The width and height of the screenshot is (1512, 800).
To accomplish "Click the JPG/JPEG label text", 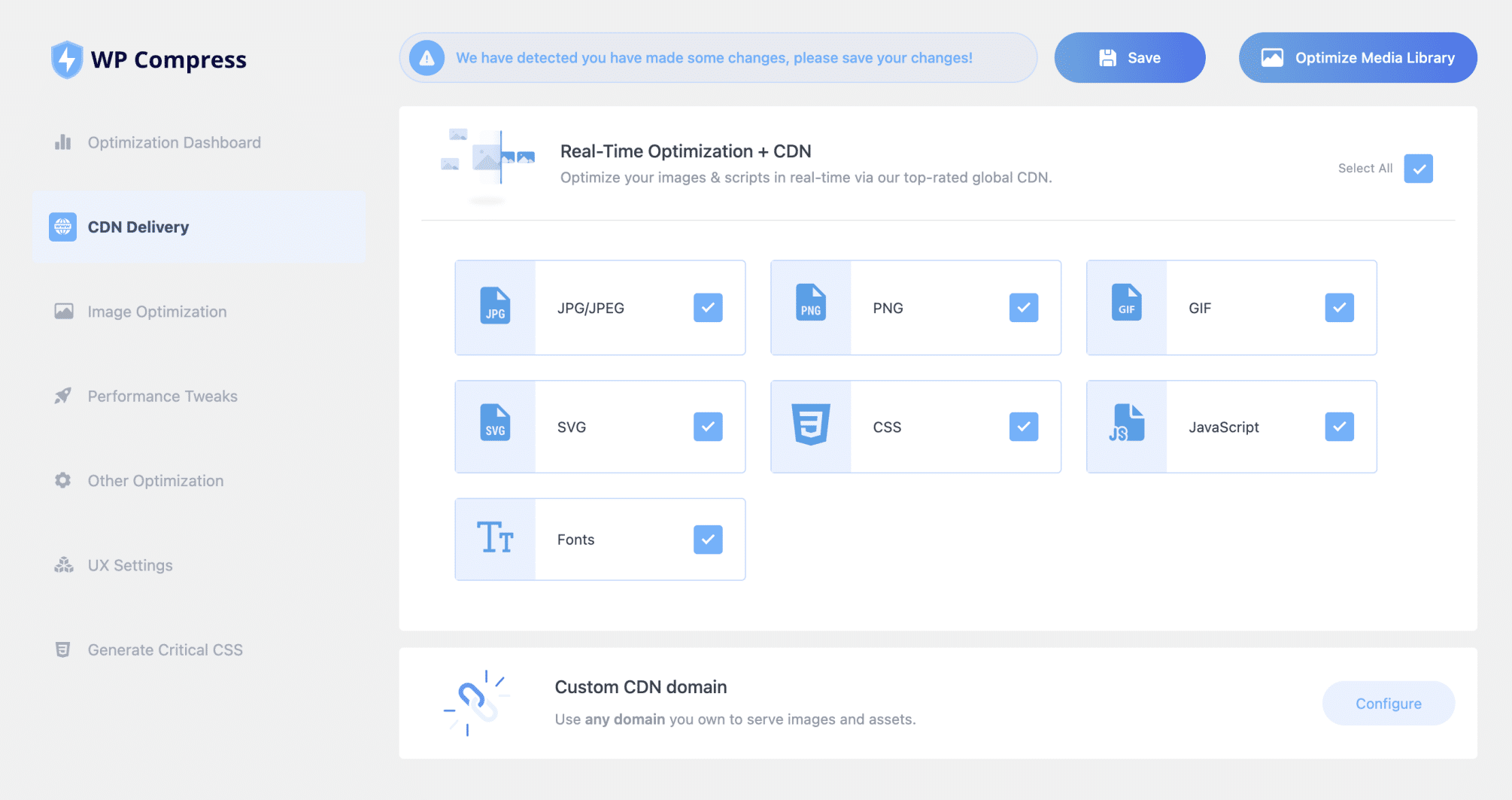I will [x=591, y=308].
